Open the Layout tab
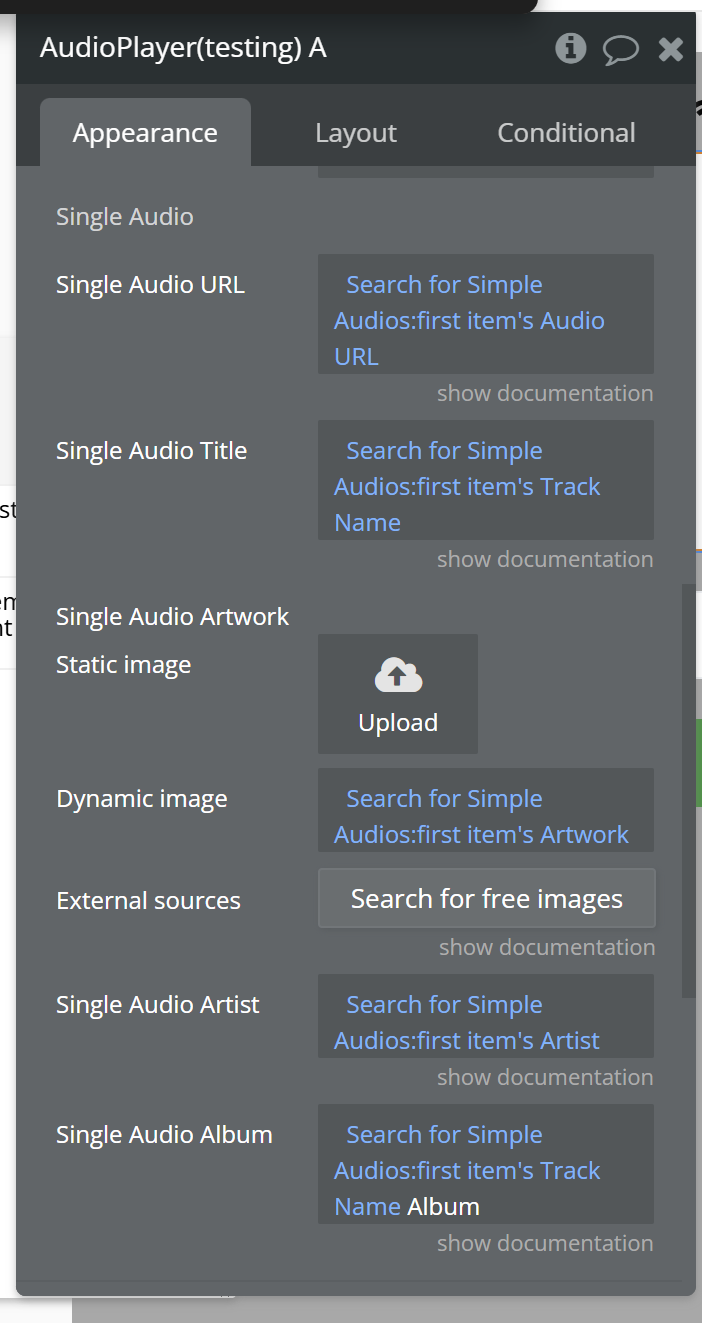Screen dimensions: 702x1323 coord(356,133)
